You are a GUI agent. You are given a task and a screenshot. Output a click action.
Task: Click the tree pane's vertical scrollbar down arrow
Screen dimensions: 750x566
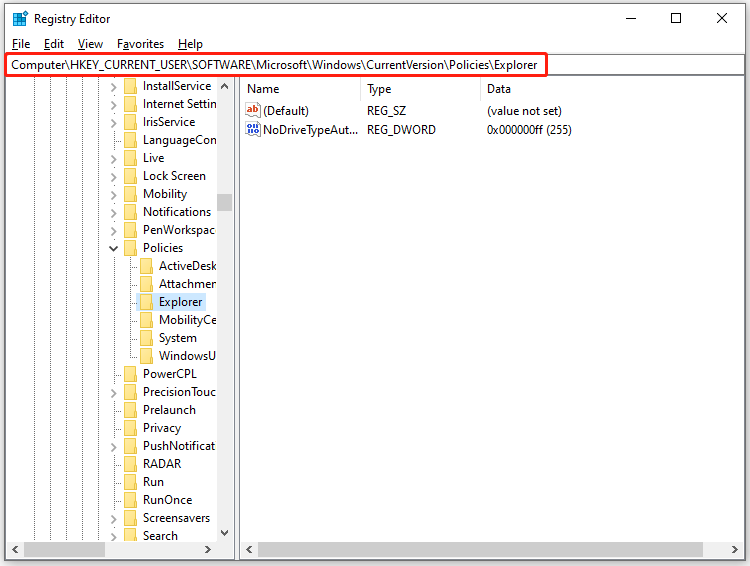click(224, 534)
